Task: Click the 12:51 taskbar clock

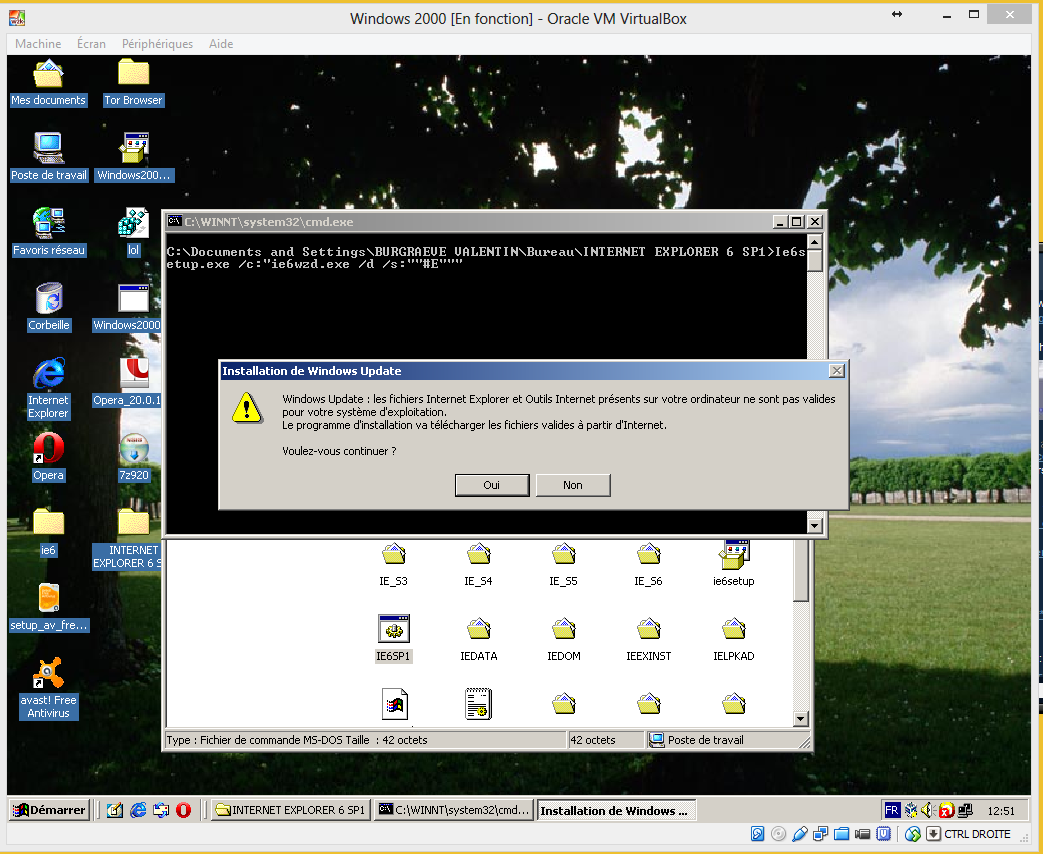Action: pyautogui.click(x=1001, y=811)
